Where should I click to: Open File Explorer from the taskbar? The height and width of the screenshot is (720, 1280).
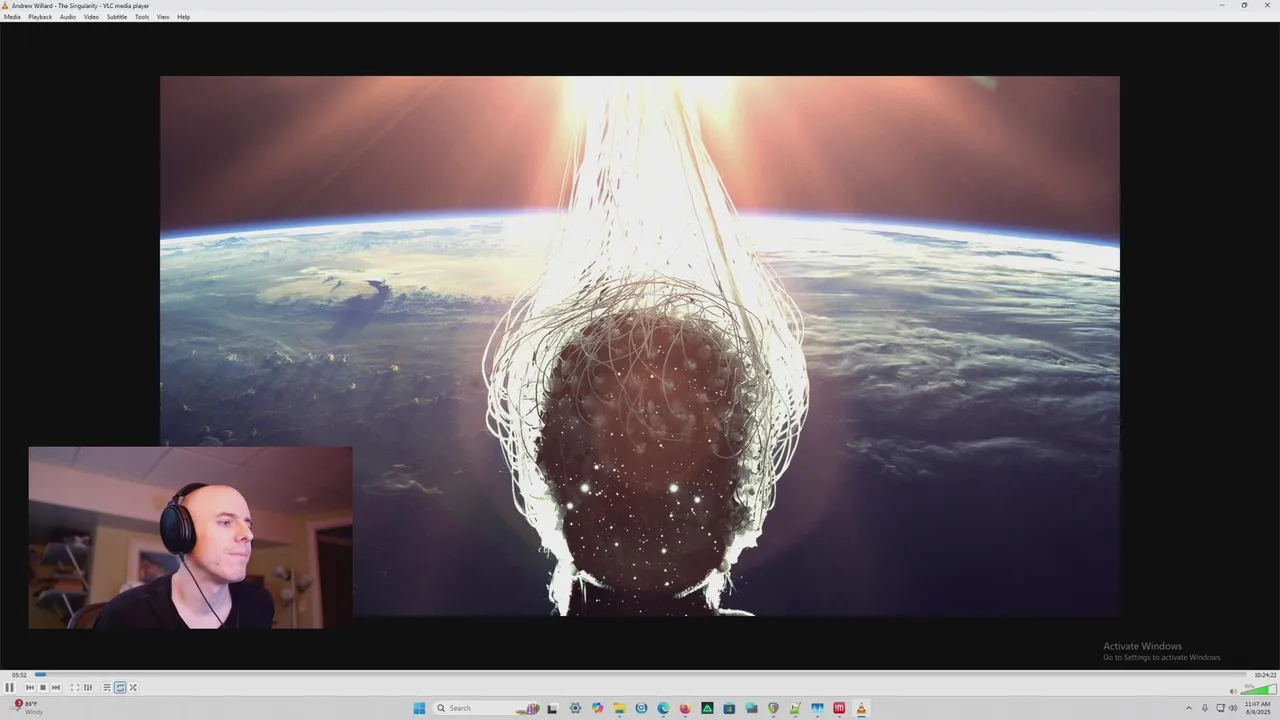pyautogui.click(x=619, y=708)
